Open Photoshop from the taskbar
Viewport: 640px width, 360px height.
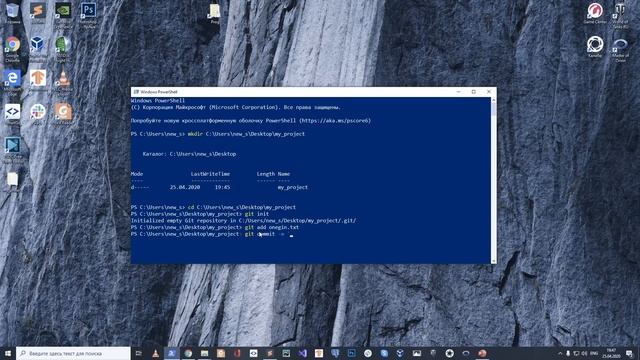point(351,353)
